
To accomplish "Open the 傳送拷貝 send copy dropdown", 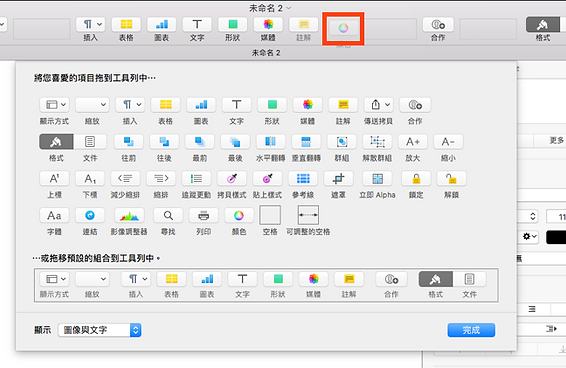I will tap(378, 105).
